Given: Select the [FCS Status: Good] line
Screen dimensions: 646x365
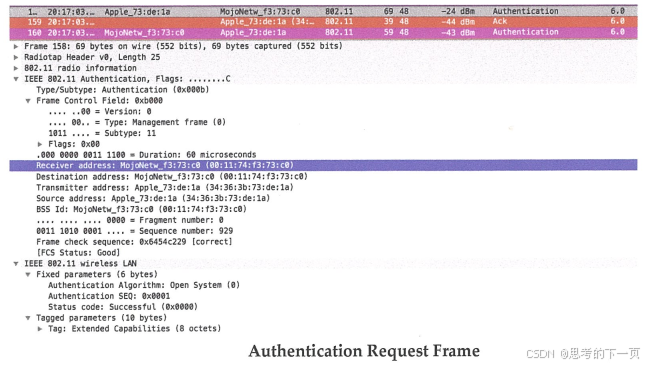Looking at the screenshot, I should pyautogui.click(x=78, y=253).
